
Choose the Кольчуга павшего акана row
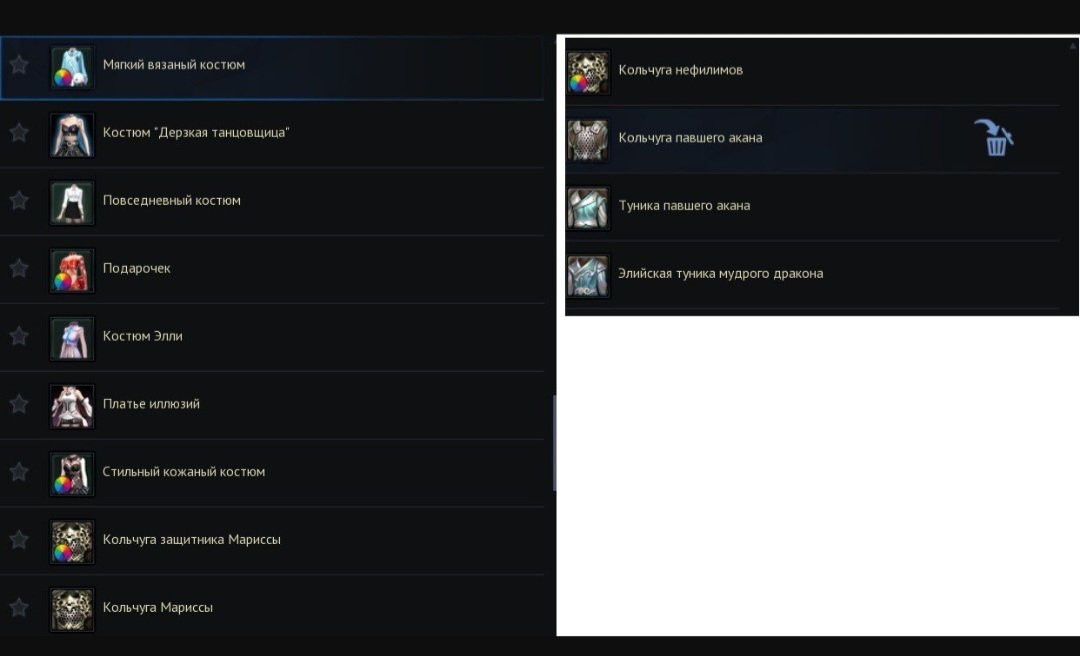813,139
